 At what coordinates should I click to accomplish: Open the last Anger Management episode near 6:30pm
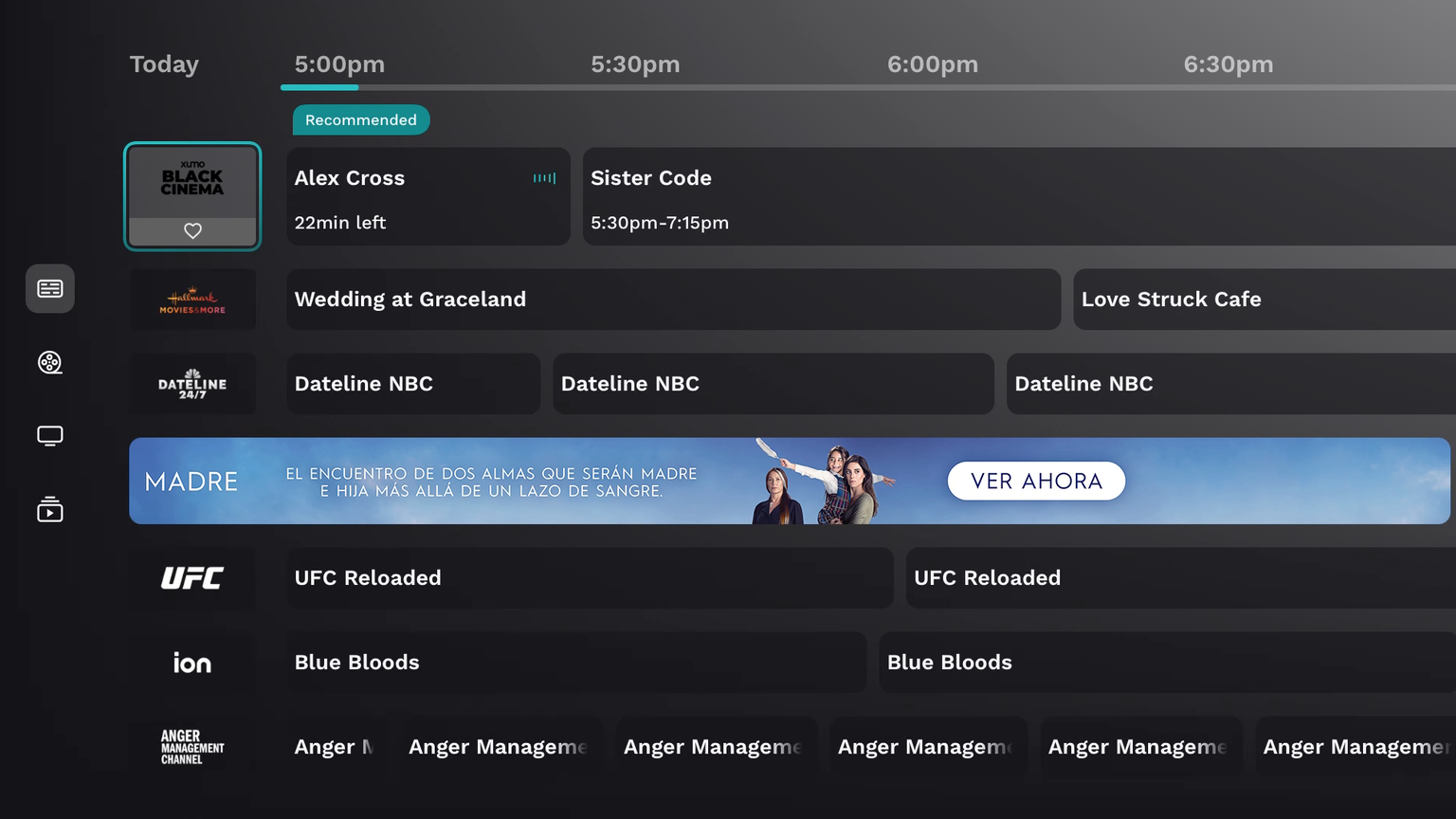pyautogui.click(x=1356, y=747)
